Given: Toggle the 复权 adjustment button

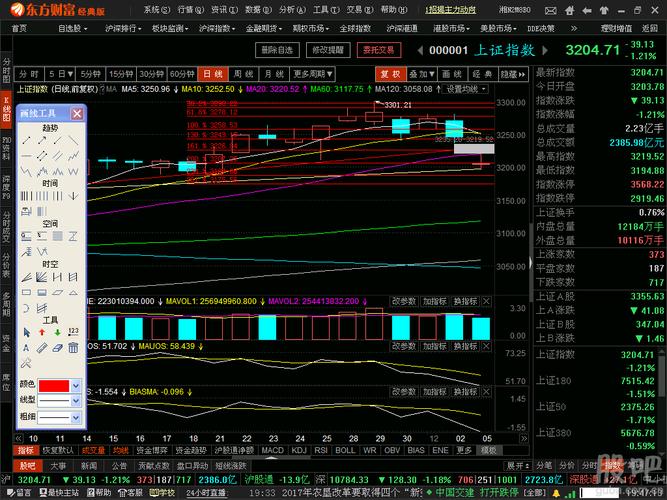Looking at the screenshot, I should point(391,74).
